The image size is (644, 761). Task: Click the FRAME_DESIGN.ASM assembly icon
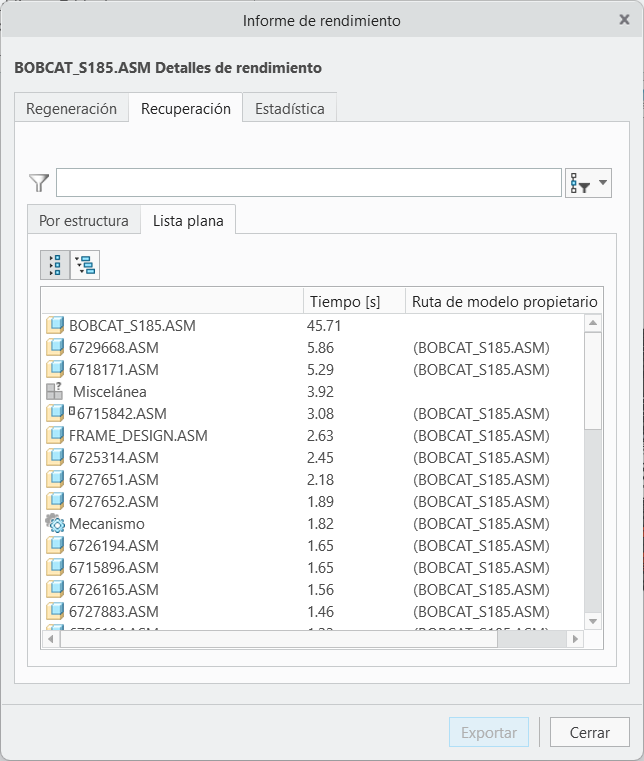[x=55, y=435]
